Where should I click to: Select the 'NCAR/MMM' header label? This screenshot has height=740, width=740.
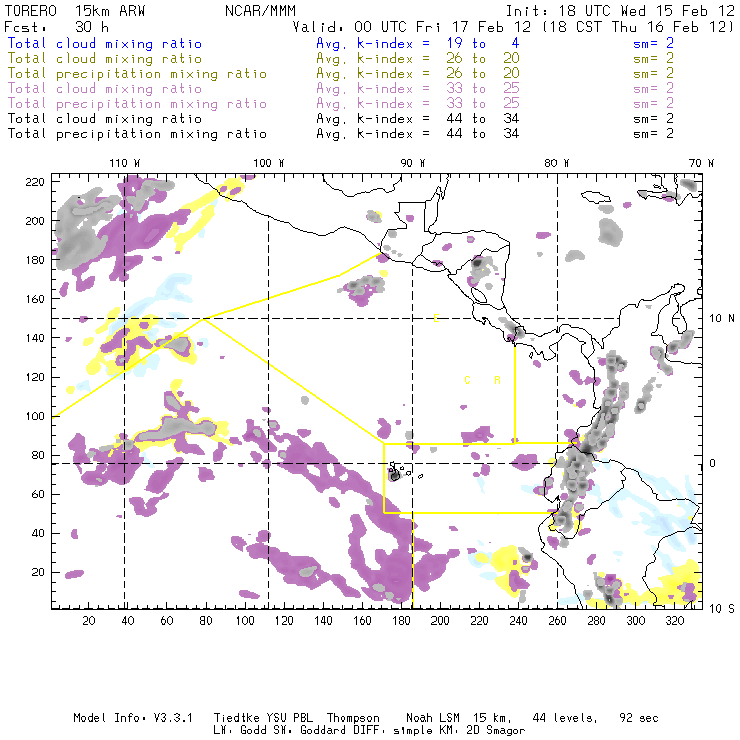pos(260,11)
